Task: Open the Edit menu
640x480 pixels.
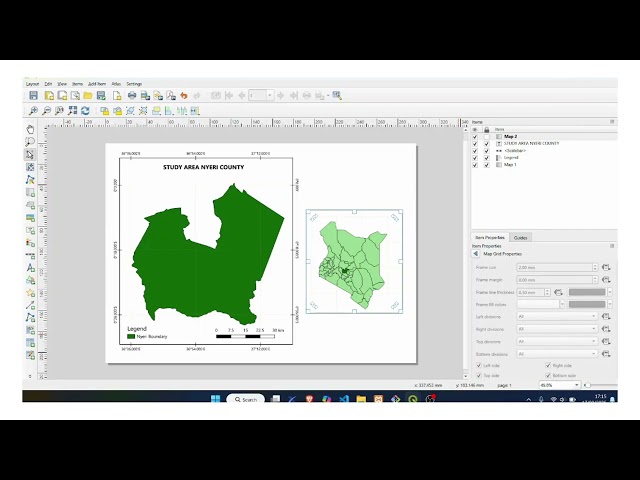Action: 48,84
